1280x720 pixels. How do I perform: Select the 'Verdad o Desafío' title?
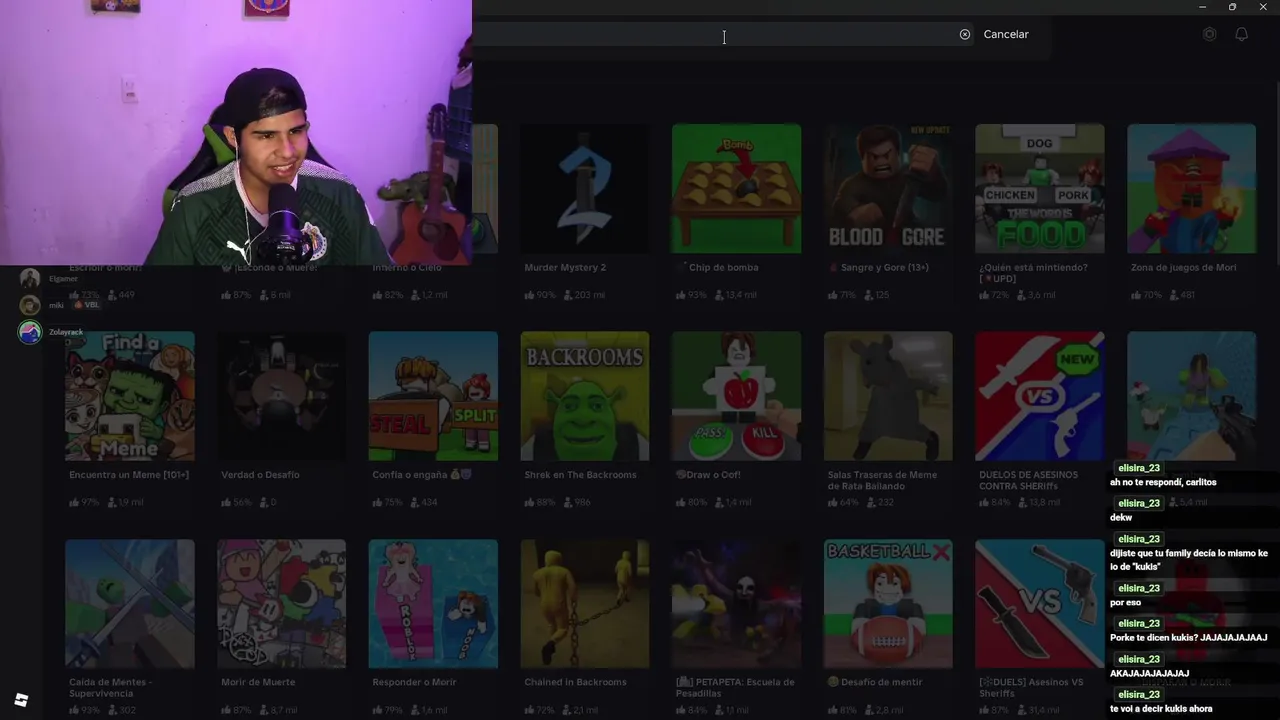[x=260, y=475]
